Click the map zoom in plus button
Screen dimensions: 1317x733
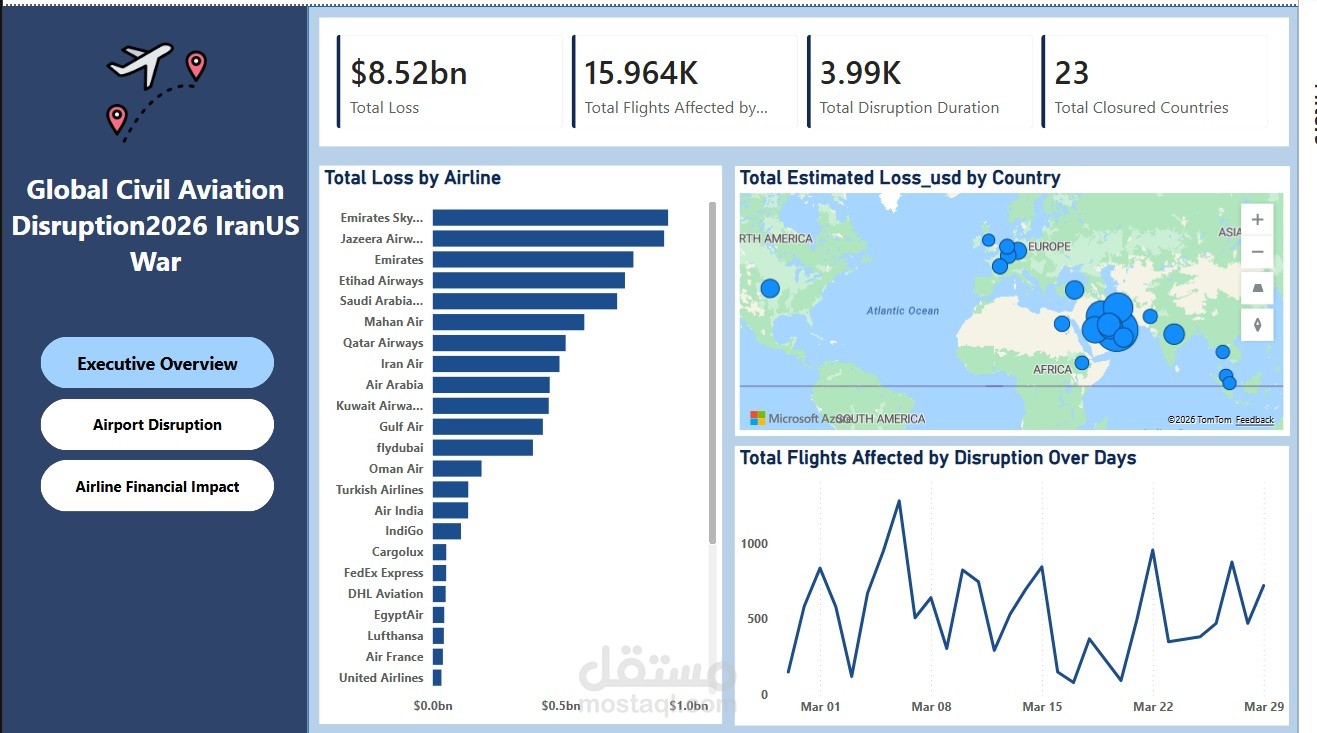point(1257,219)
